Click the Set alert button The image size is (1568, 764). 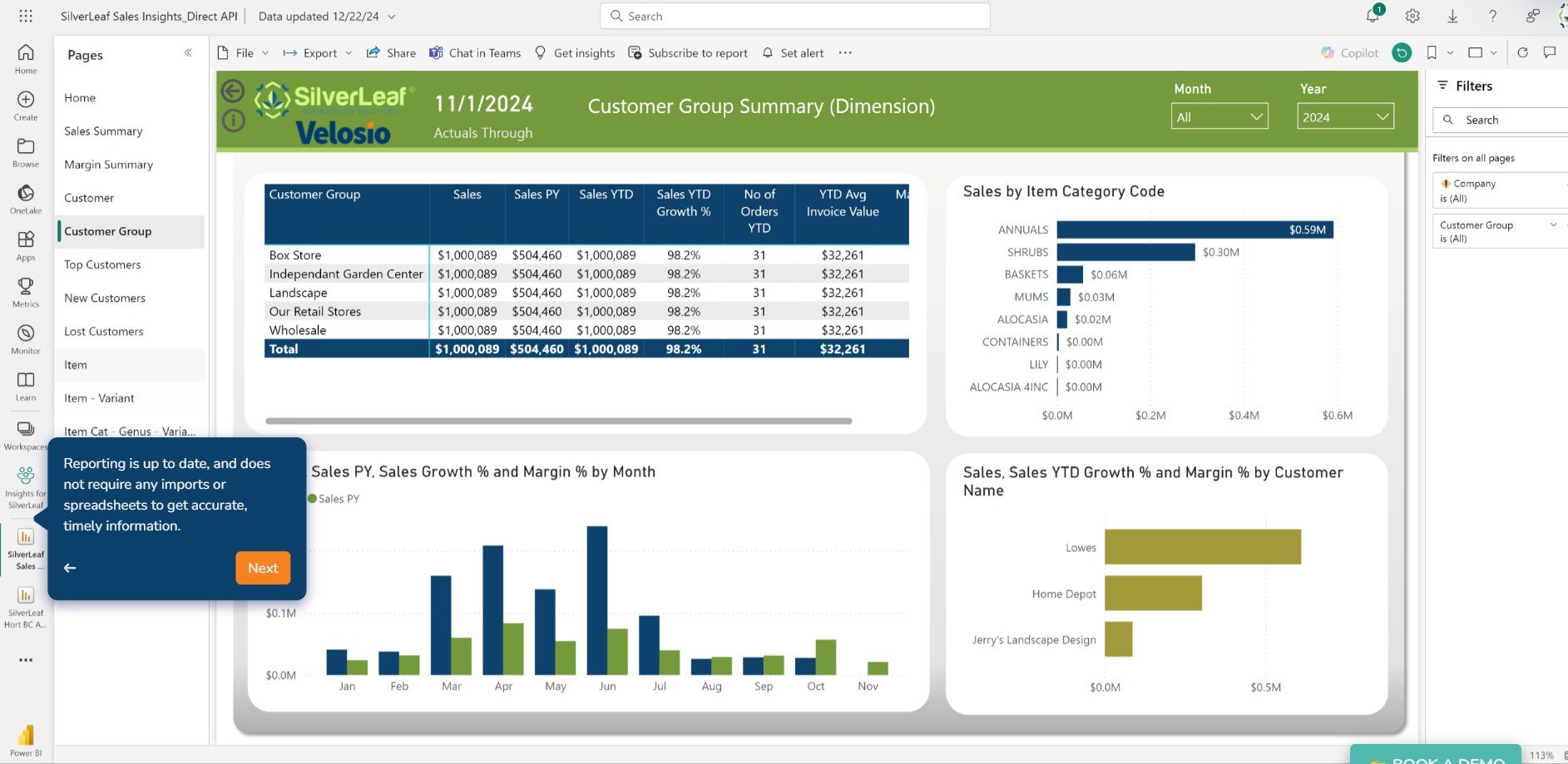point(793,52)
